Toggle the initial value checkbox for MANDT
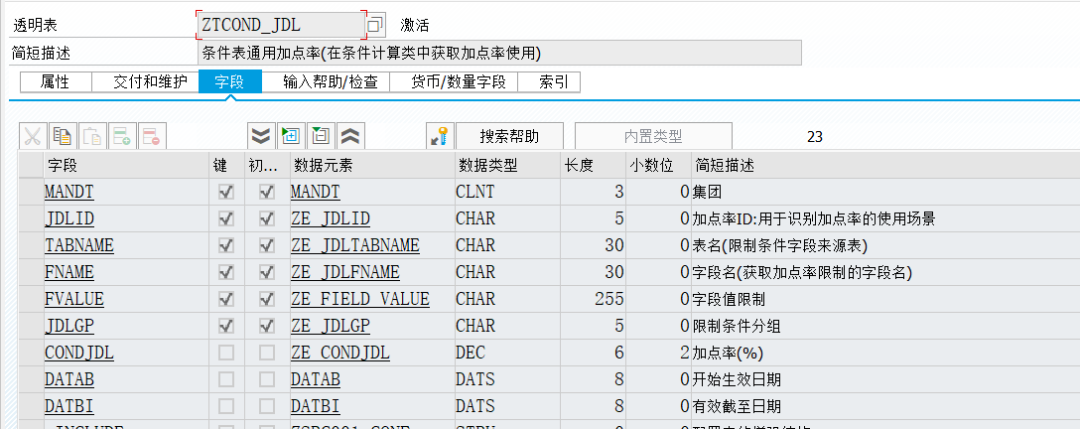The image size is (1080, 429). (267, 192)
